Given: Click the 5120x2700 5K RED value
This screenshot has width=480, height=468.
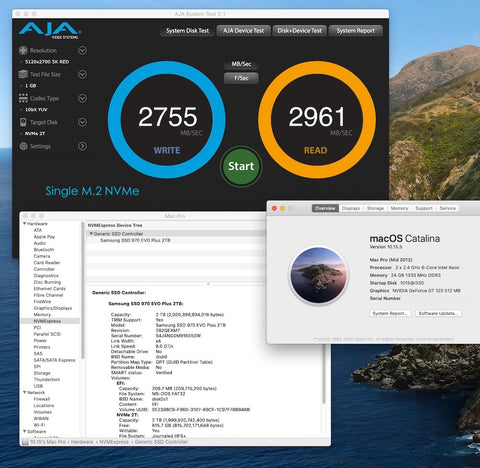Looking at the screenshot, I should pyautogui.click(x=47, y=62).
